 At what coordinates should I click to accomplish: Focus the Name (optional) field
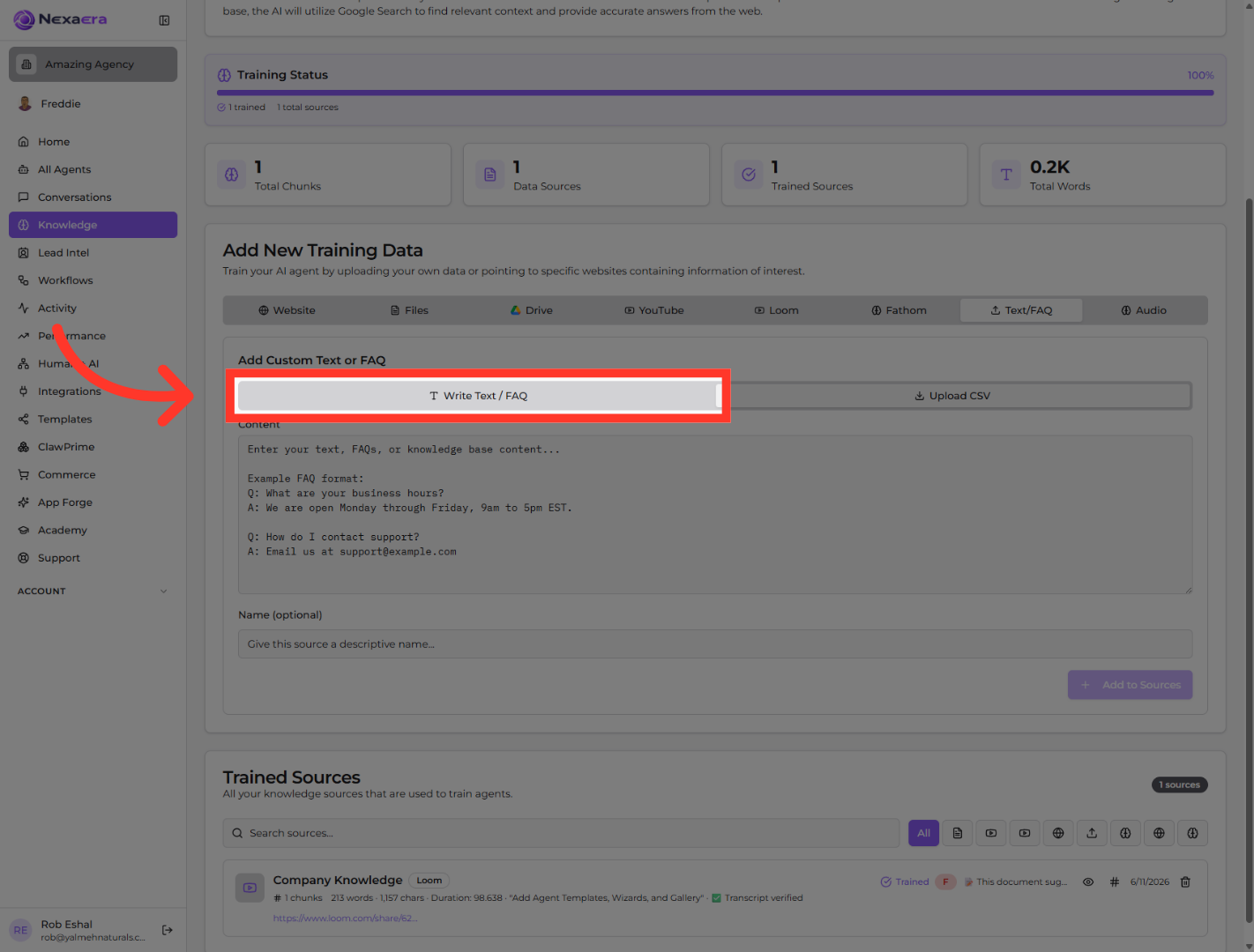pyautogui.click(x=715, y=644)
